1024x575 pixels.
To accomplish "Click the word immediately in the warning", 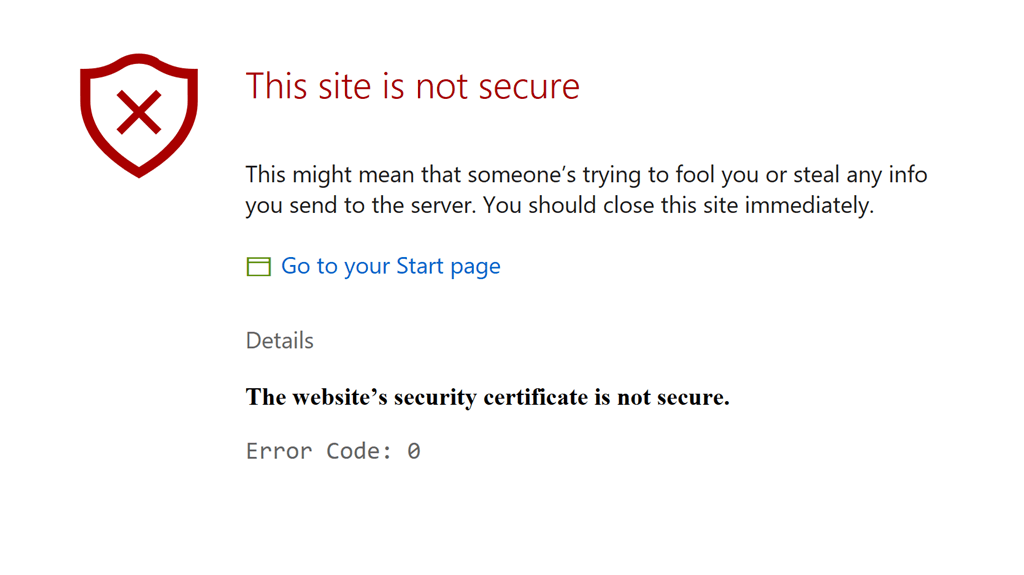I will 809,205.
